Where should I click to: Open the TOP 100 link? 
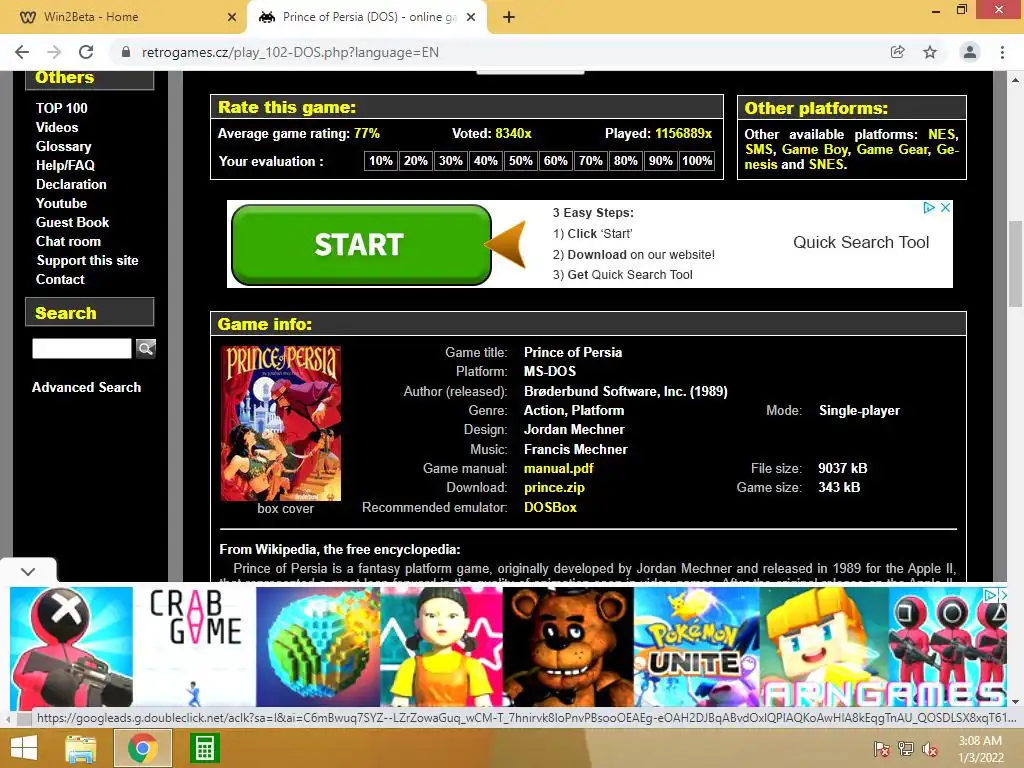61,108
